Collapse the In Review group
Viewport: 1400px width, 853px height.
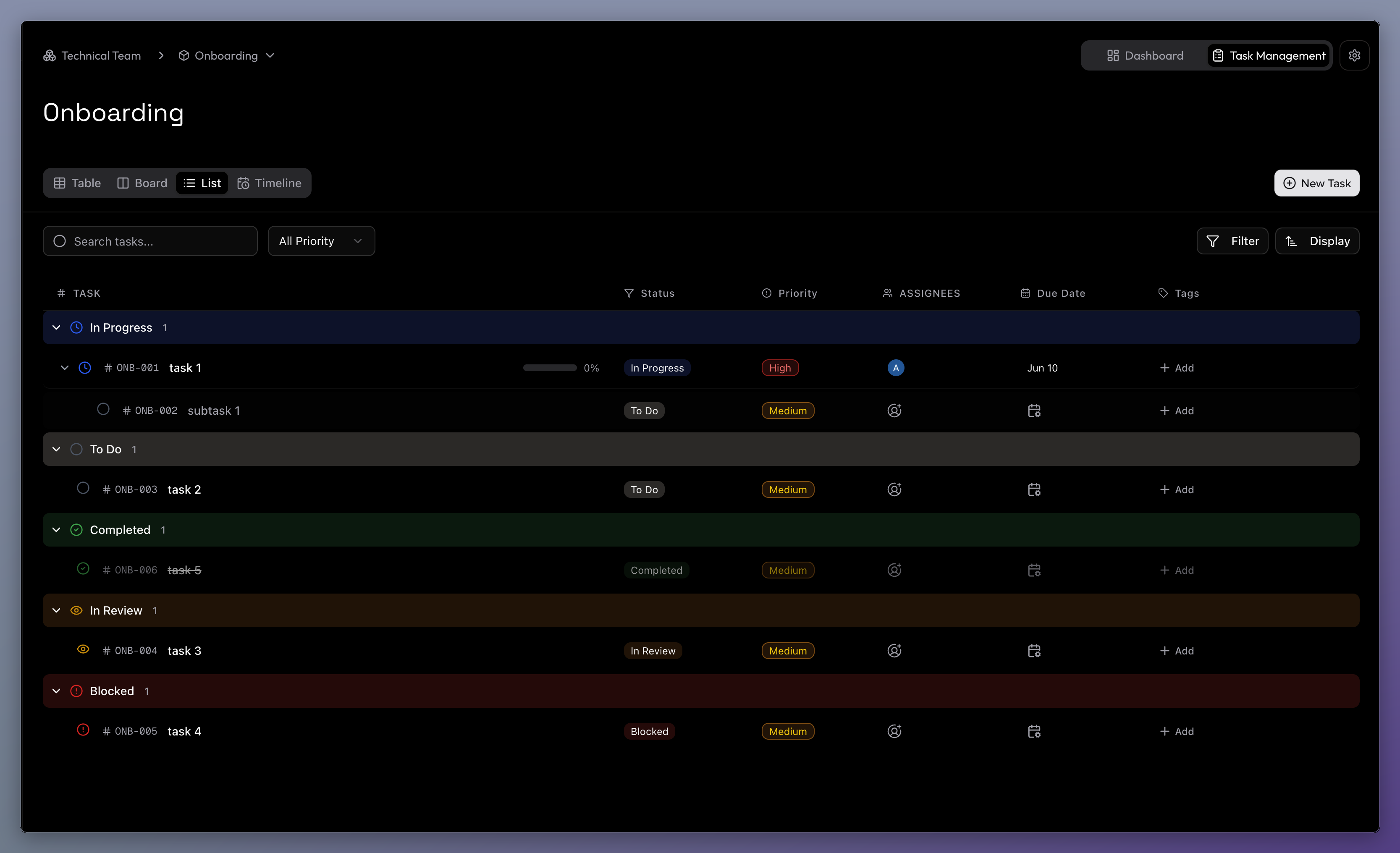coord(56,610)
